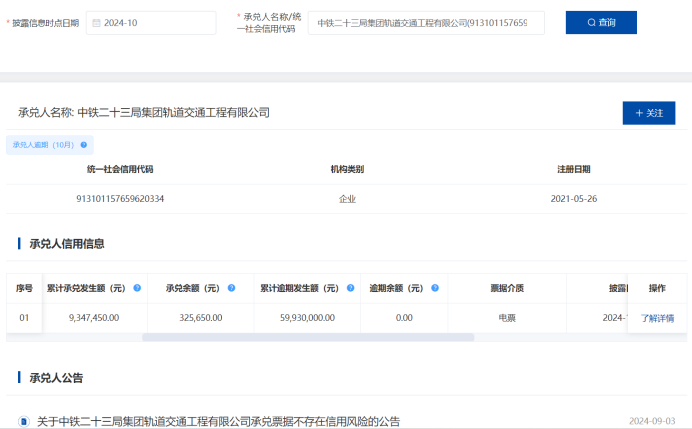Click the 机构类别 column label
The image size is (692, 429).
[x=347, y=169]
